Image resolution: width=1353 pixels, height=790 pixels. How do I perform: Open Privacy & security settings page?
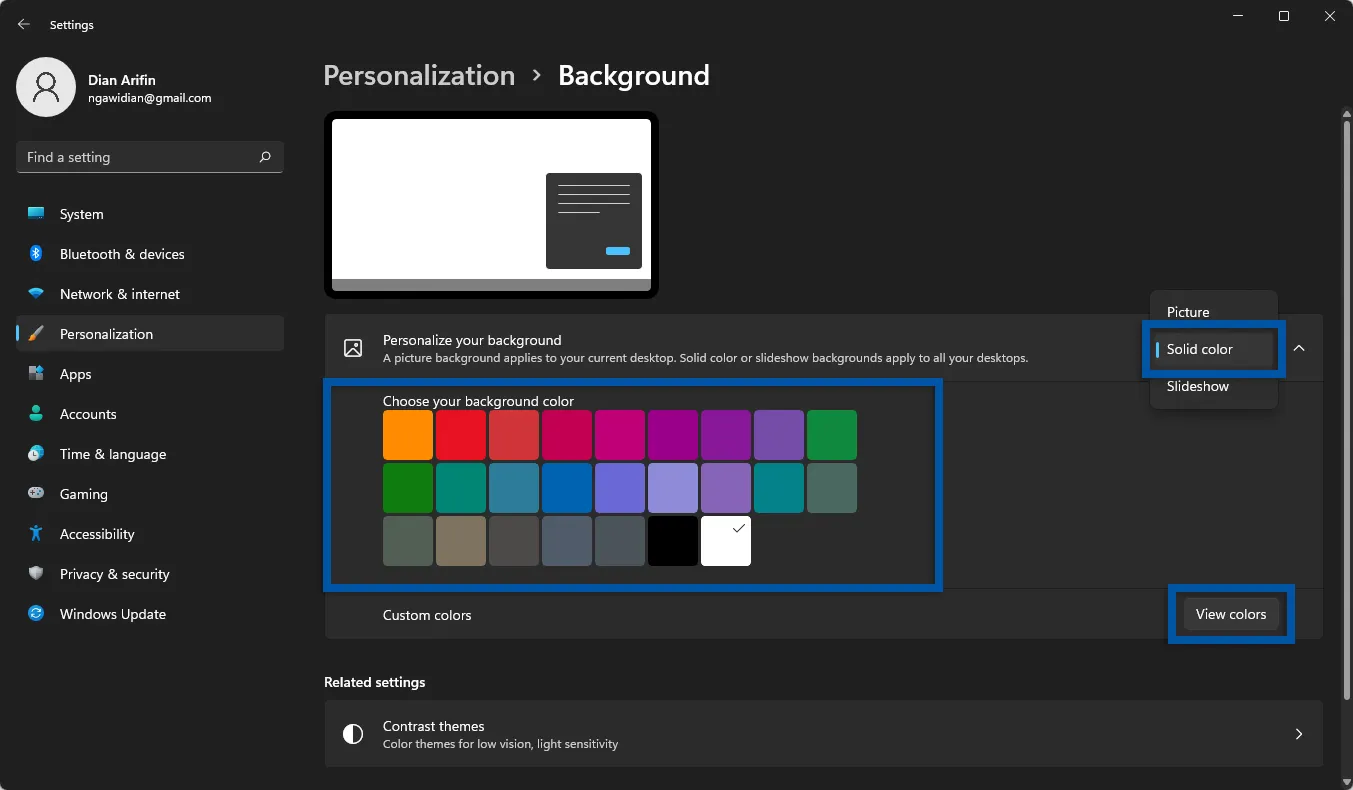[114, 574]
